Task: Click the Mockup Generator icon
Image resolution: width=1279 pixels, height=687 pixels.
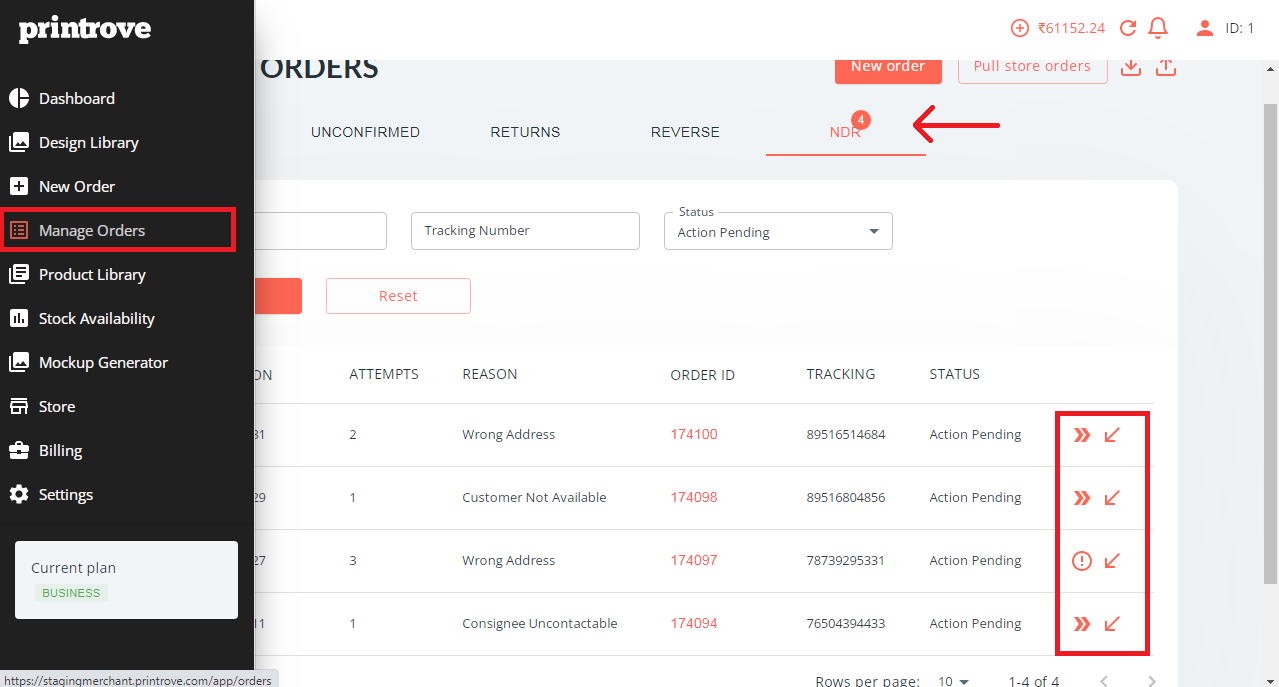Action: click(19, 362)
